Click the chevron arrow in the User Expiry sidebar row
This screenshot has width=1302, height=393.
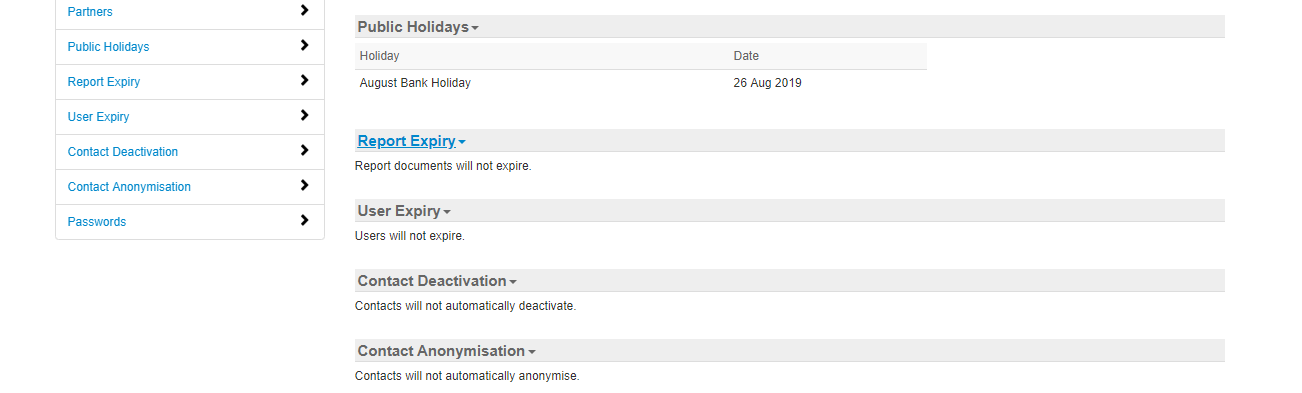click(305, 116)
